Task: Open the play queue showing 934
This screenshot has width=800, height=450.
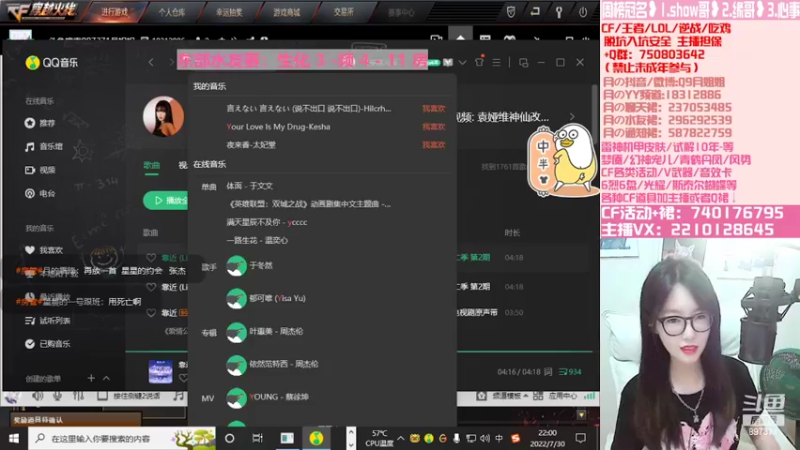Action: click(x=570, y=372)
